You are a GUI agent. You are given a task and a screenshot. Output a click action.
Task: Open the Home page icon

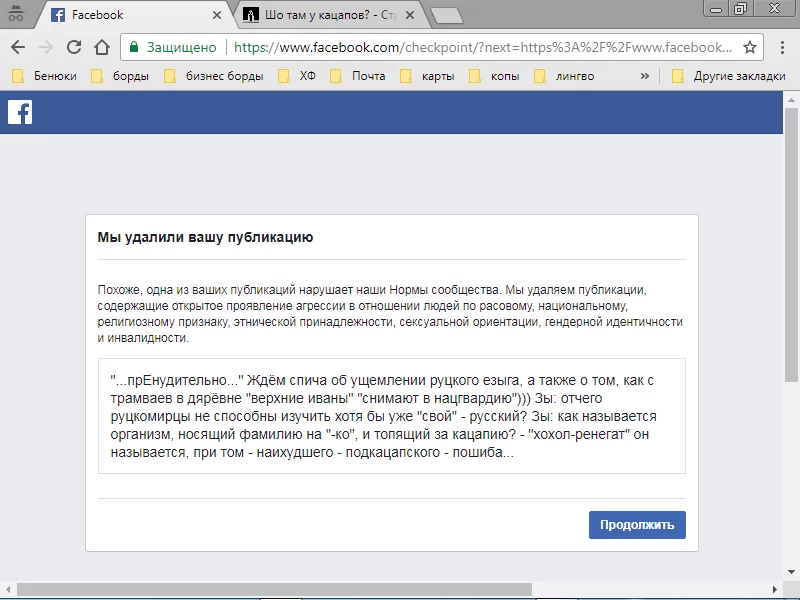coord(102,47)
